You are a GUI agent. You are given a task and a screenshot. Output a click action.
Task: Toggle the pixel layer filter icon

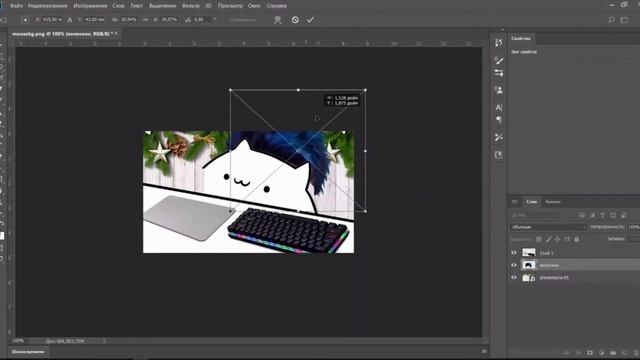pyautogui.click(x=582, y=215)
